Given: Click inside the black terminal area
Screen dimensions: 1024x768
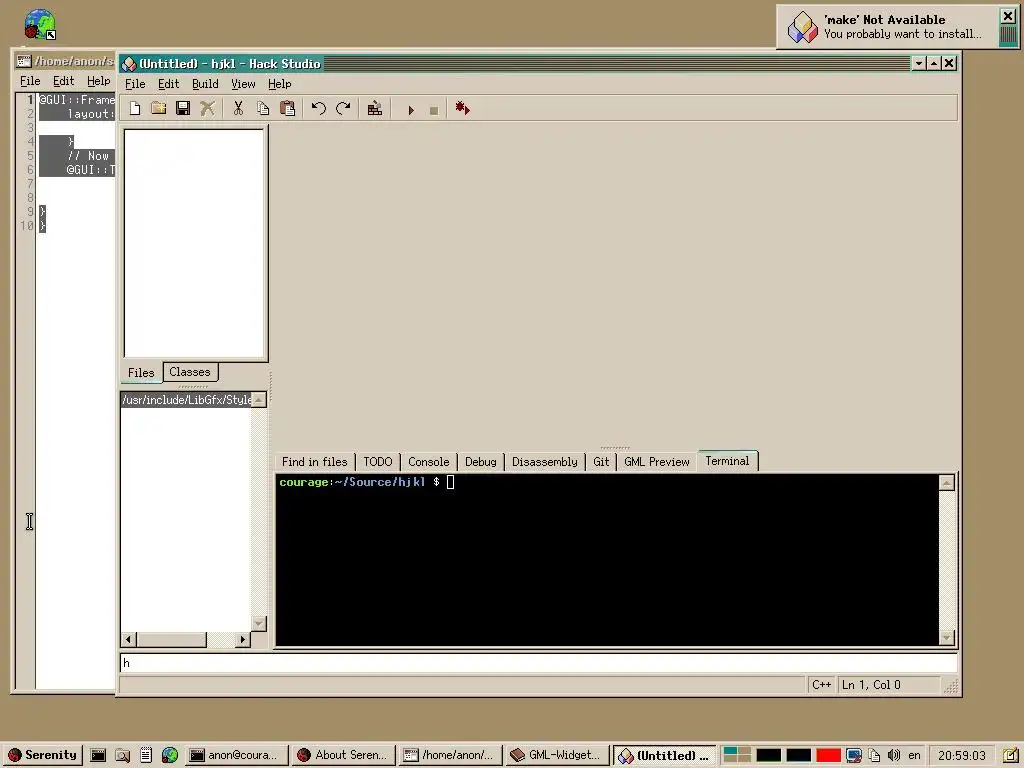Looking at the screenshot, I should click(607, 560).
